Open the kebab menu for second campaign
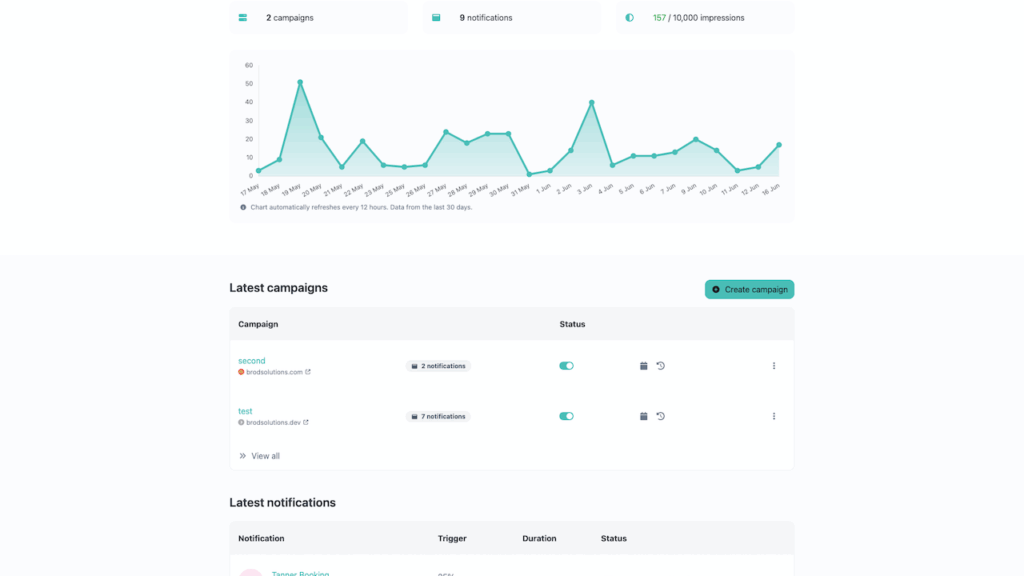 pos(773,365)
